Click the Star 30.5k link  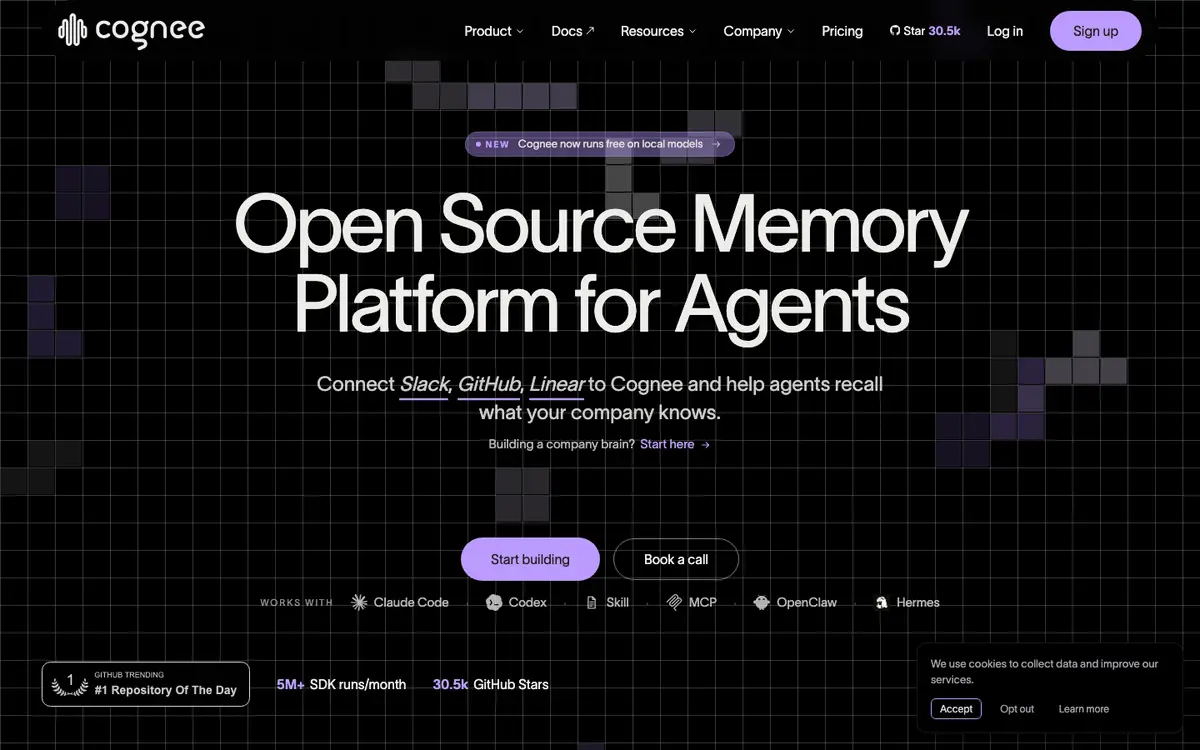925,31
